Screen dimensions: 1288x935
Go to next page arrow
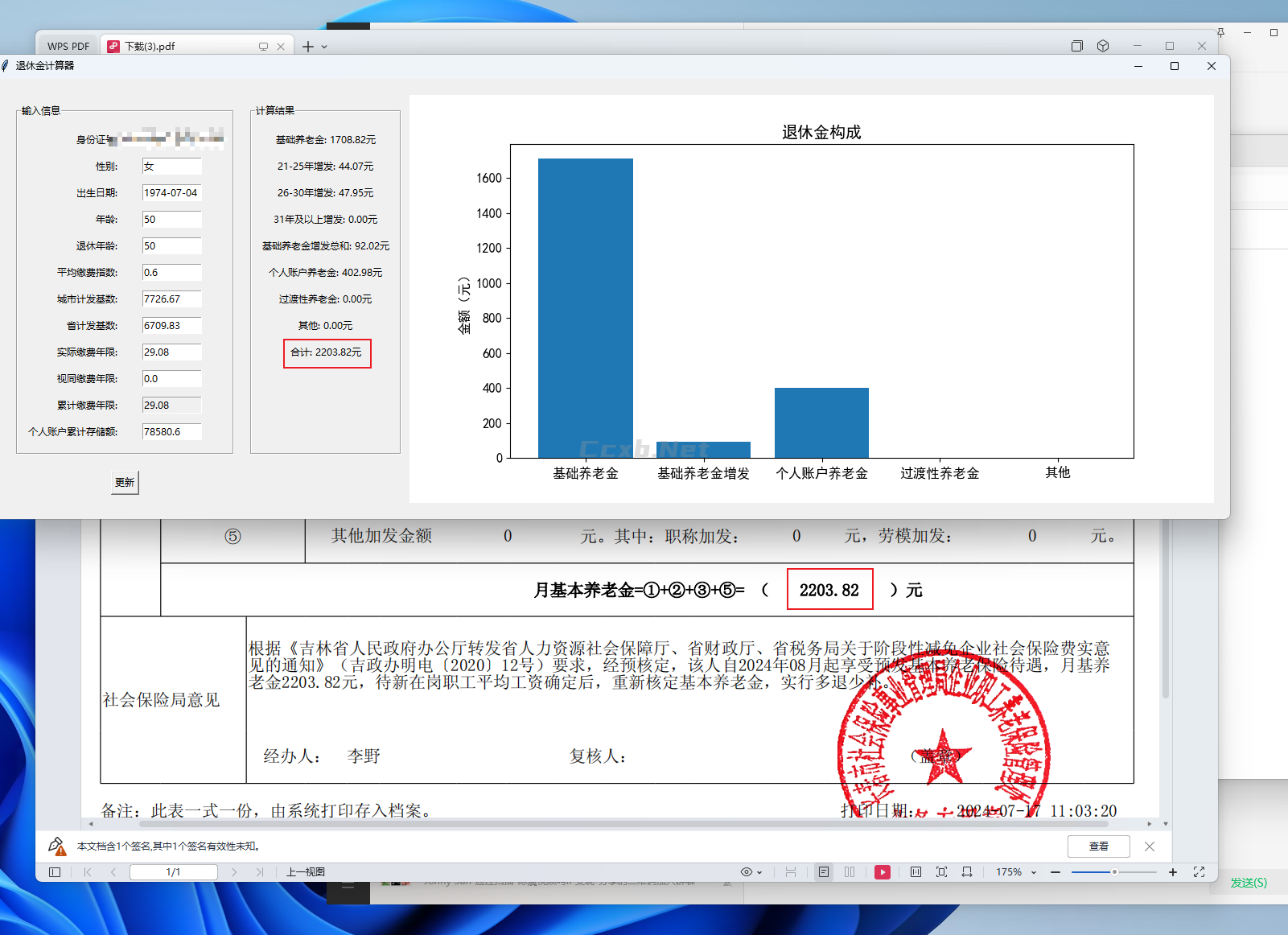coord(234,872)
